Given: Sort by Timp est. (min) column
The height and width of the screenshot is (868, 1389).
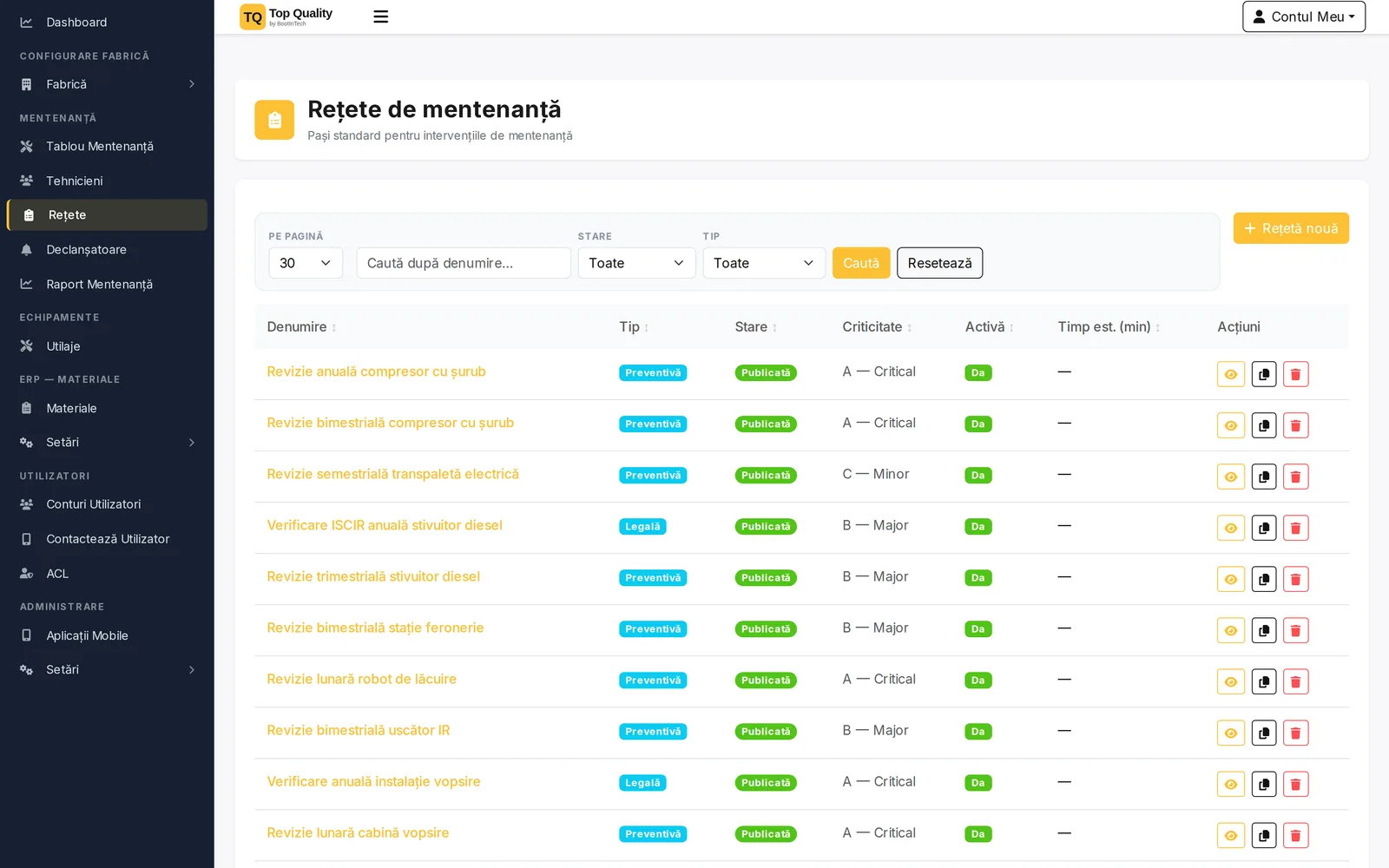Looking at the screenshot, I should coord(1109,327).
